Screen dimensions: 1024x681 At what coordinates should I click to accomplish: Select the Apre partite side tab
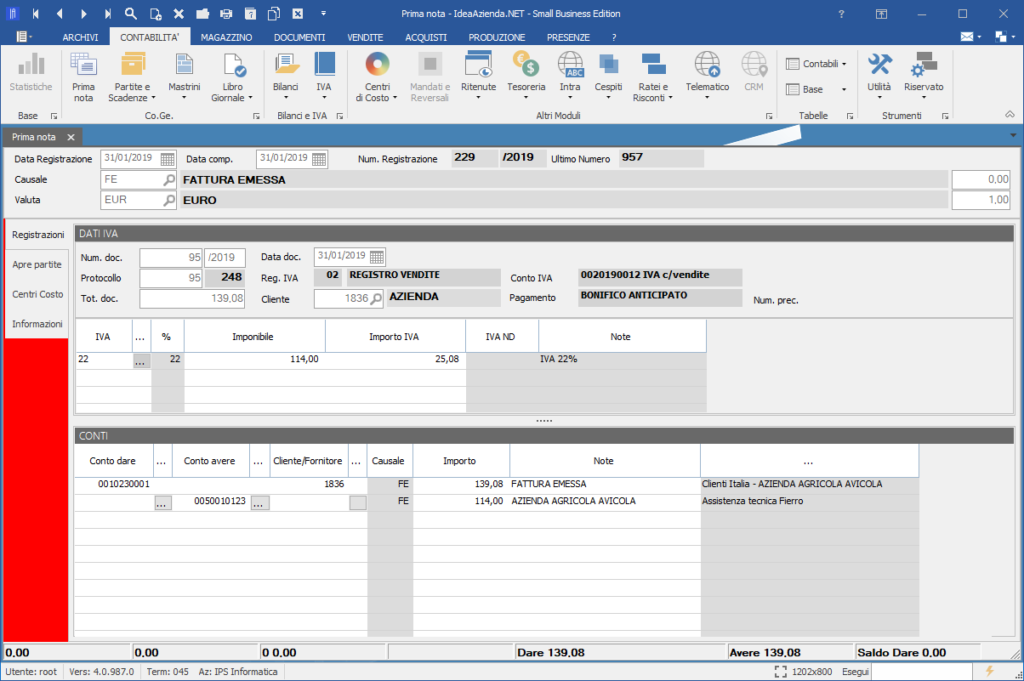click(x=37, y=264)
